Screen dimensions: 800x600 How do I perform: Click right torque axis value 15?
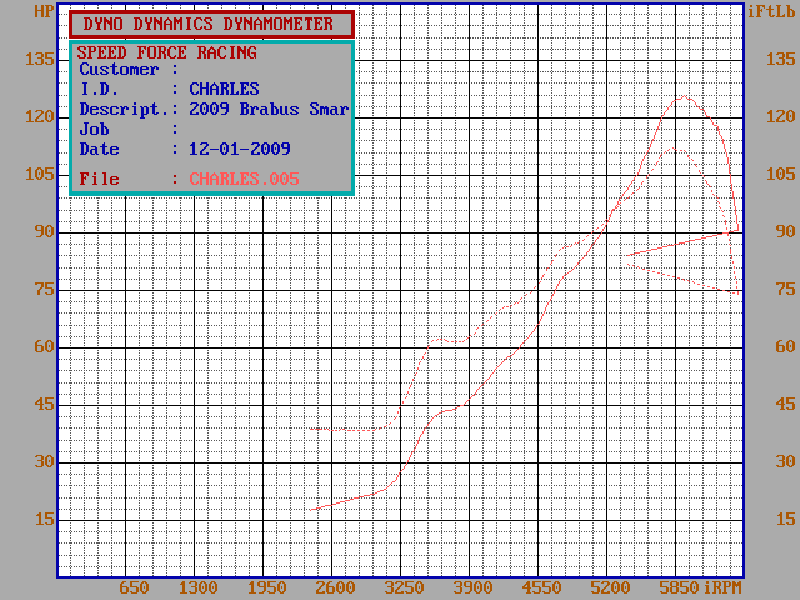pos(785,519)
